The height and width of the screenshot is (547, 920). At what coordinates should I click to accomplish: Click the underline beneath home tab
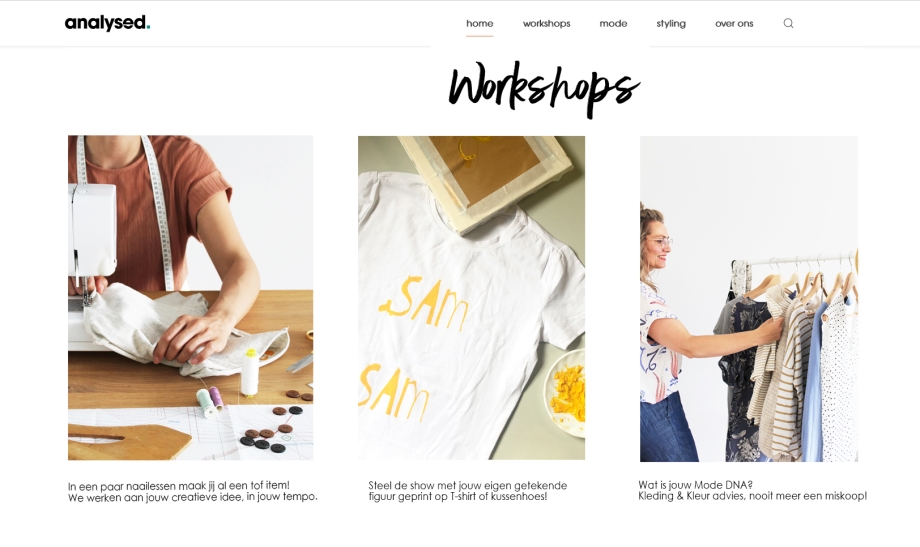(479, 36)
